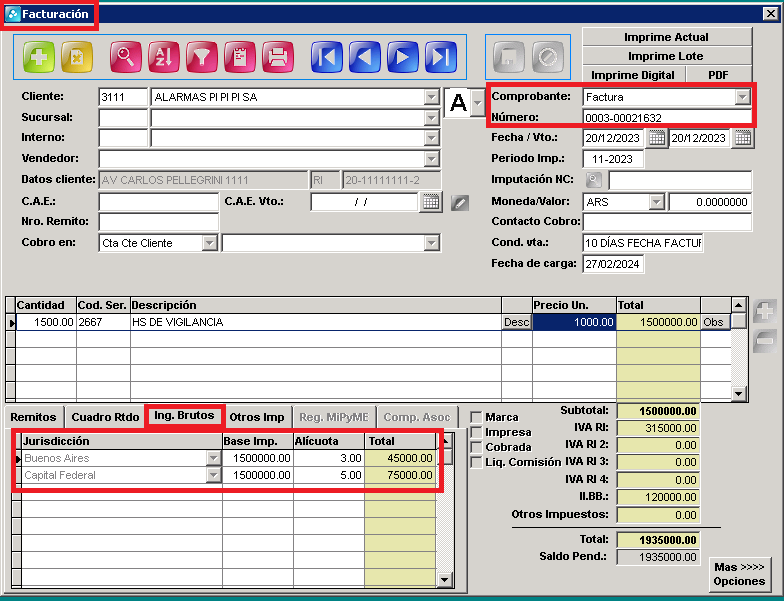Expand the Vendedor dropdown
Viewport: 784px width, 601px height.
[x=431, y=159]
